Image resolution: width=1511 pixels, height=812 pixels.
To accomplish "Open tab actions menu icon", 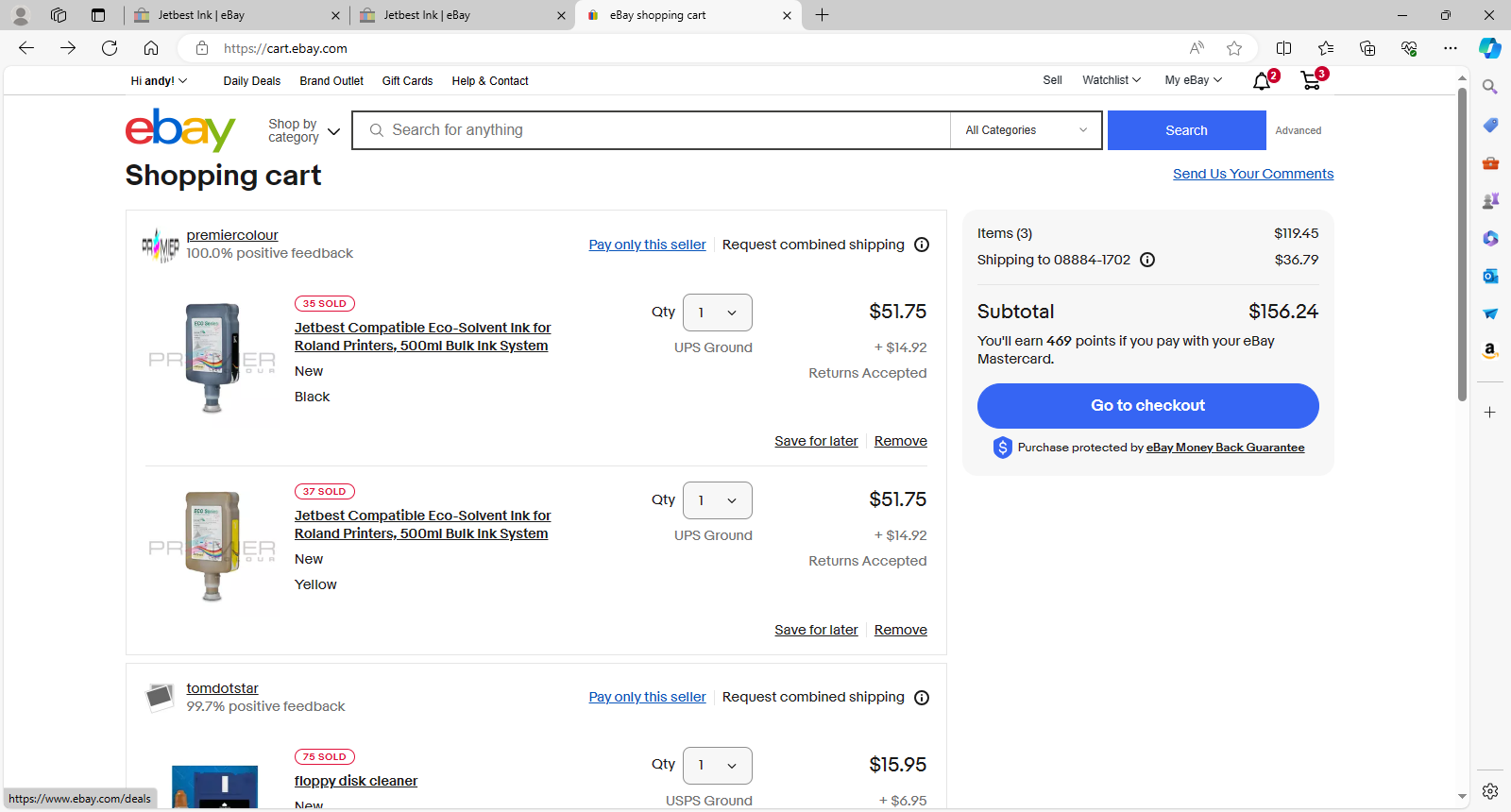I will [98, 15].
